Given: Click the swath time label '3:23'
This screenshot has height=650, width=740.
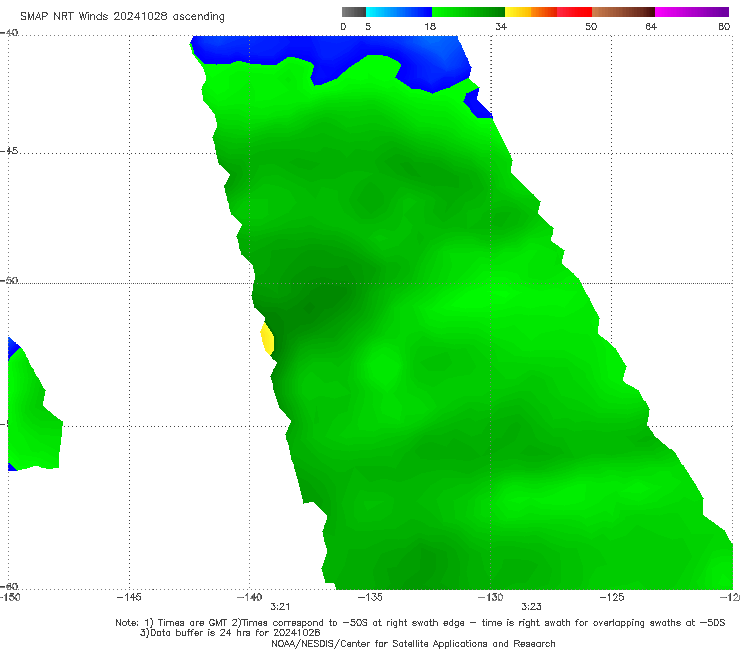Looking at the screenshot, I should (531, 607).
